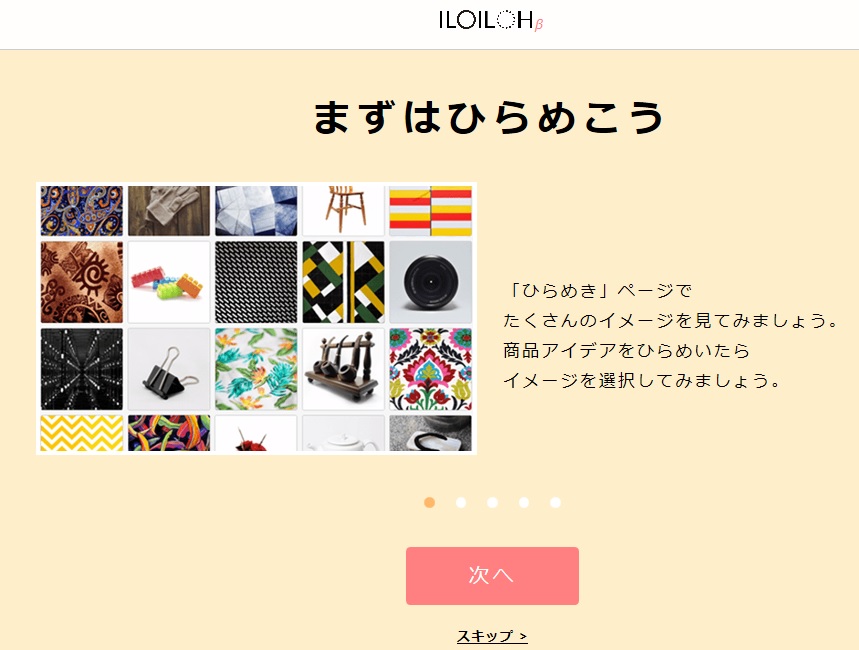Screen dimensions: 859x650
Task: Click the スキップ skip link
Action: point(492,636)
